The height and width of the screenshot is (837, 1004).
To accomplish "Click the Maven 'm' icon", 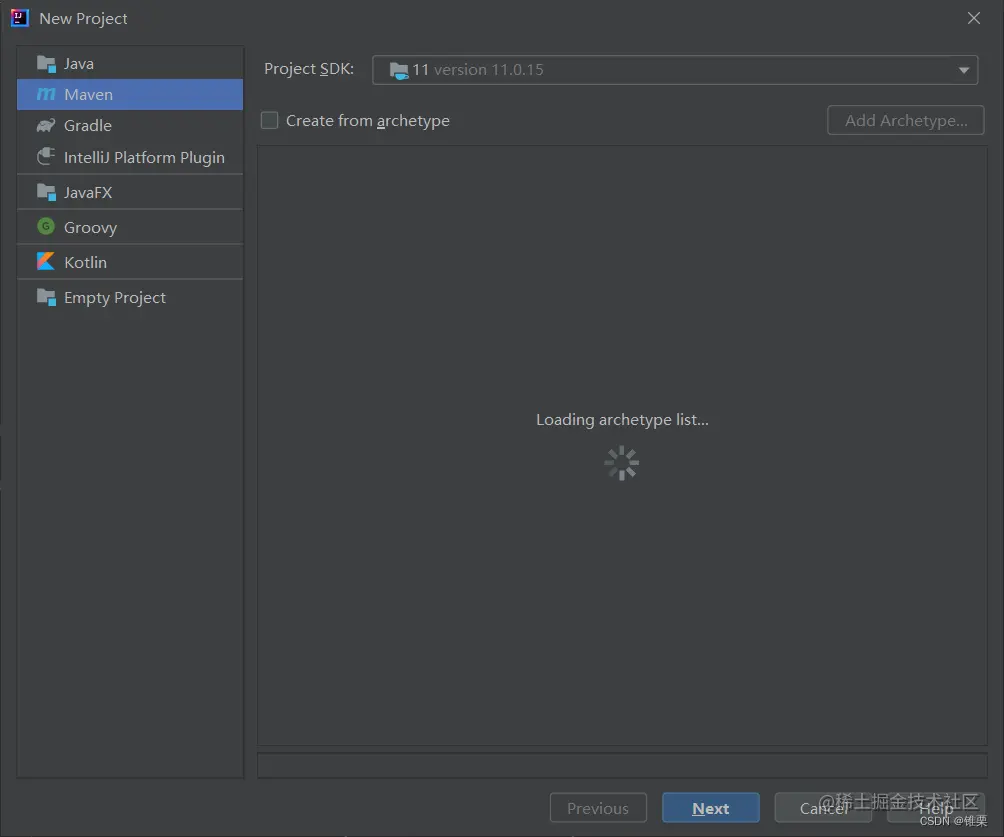I will tap(46, 94).
